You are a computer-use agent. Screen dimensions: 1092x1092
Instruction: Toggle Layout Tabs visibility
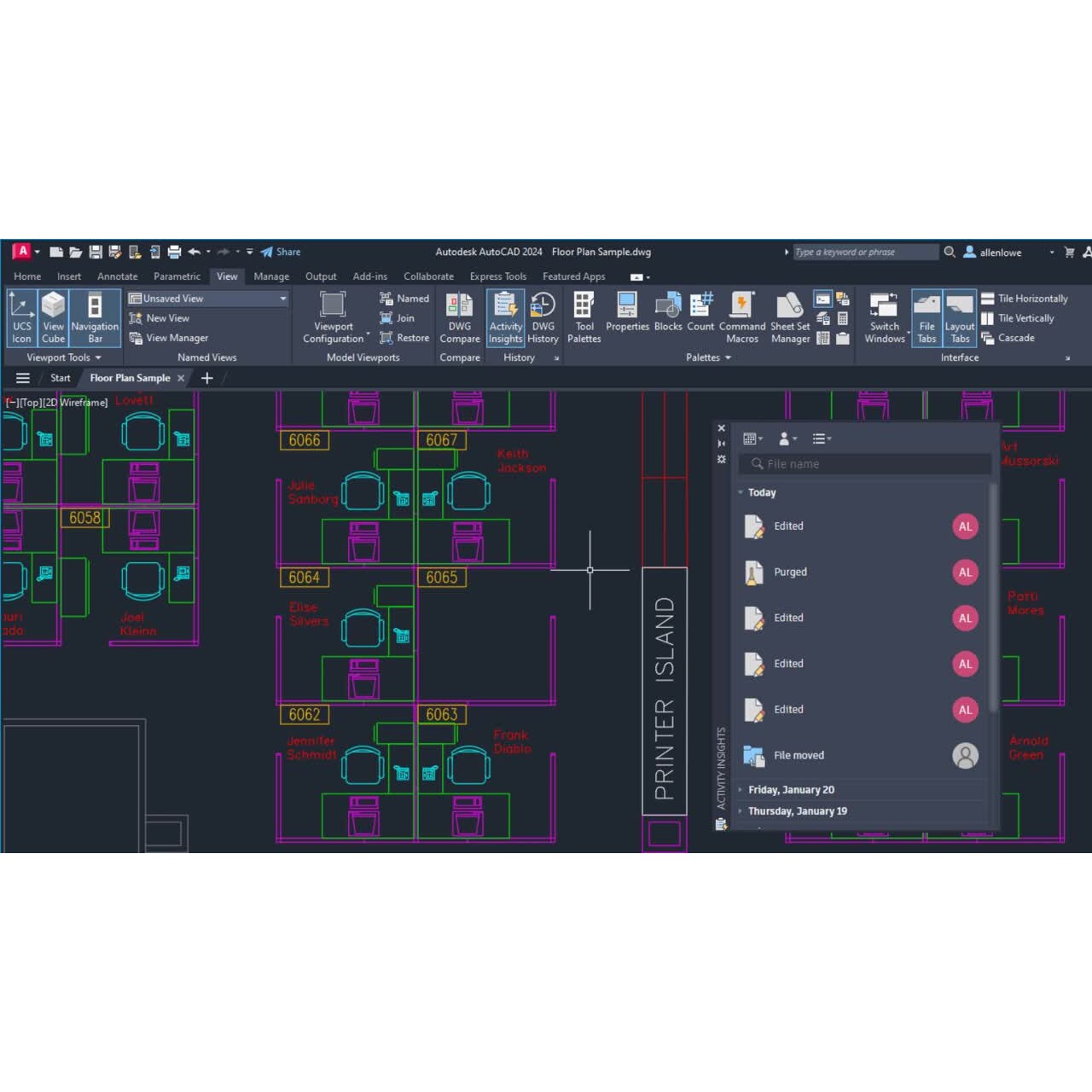(x=960, y=317)
